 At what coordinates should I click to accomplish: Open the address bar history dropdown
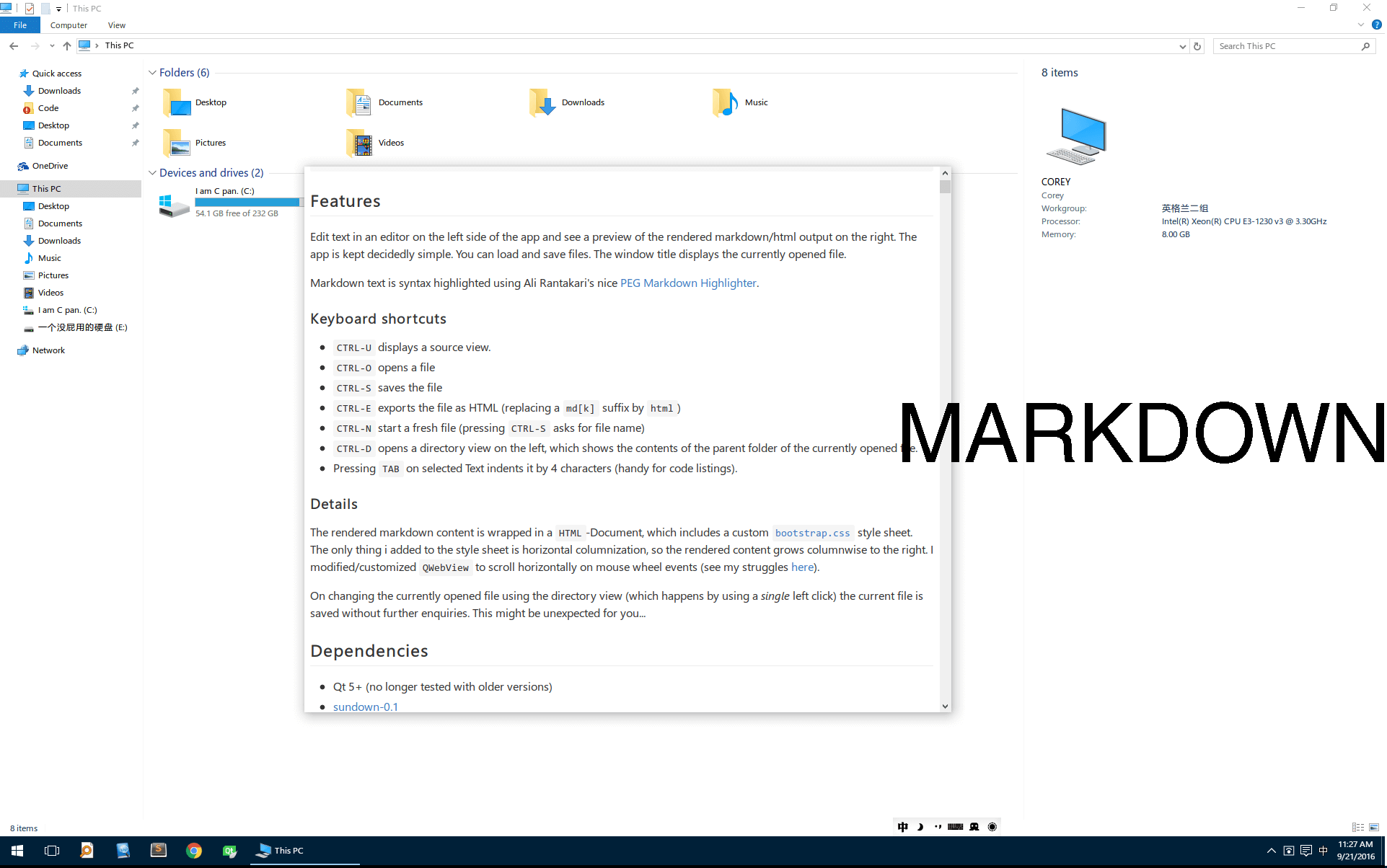click(1182, 46)
